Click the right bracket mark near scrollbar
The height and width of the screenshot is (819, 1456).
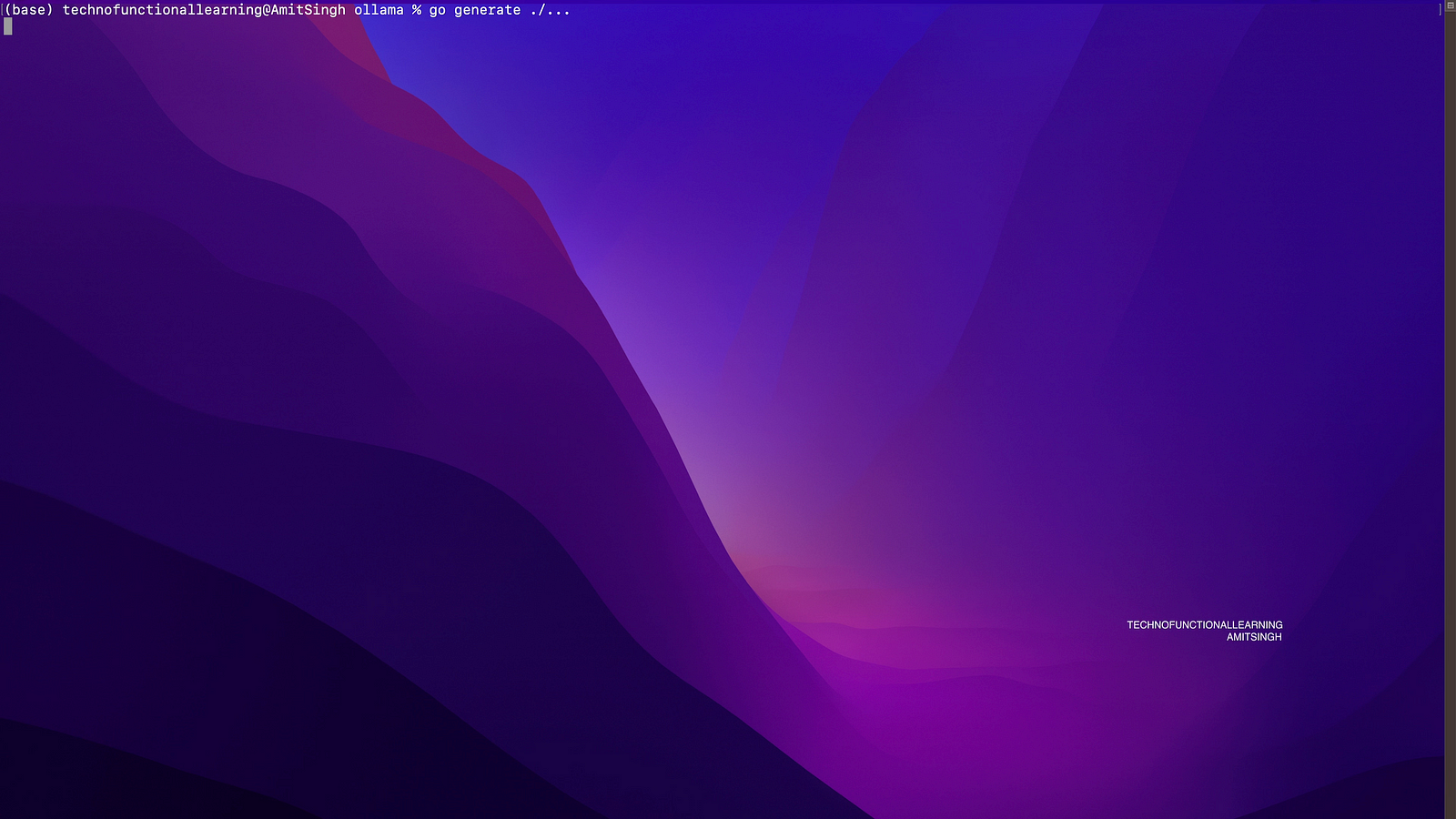1440,10
